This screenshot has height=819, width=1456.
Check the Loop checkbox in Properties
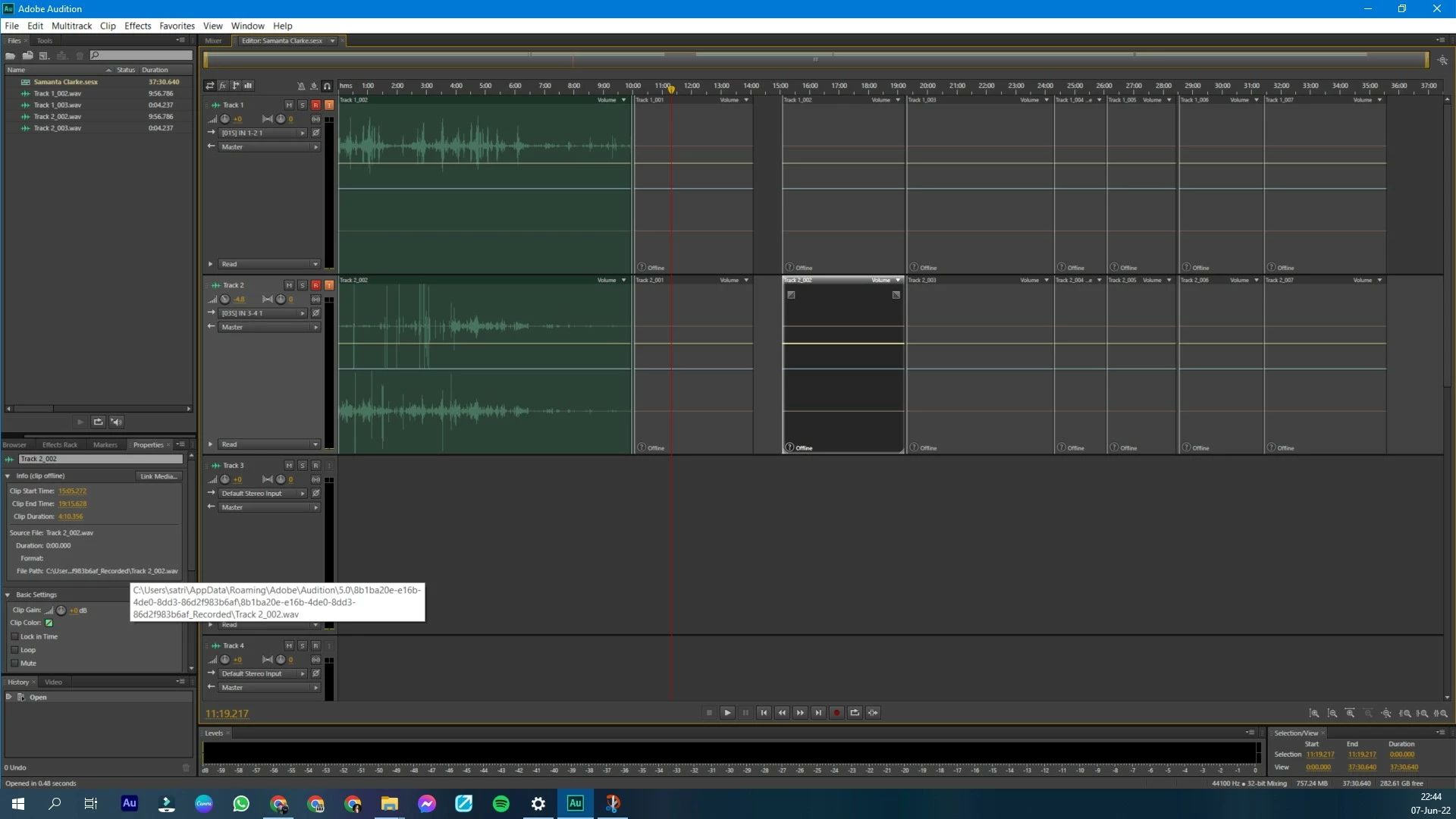(15, 650)
